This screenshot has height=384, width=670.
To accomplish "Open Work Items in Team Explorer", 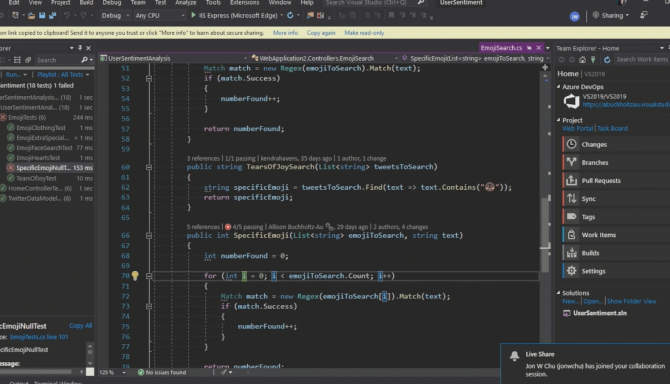I will tap(615, 235).
